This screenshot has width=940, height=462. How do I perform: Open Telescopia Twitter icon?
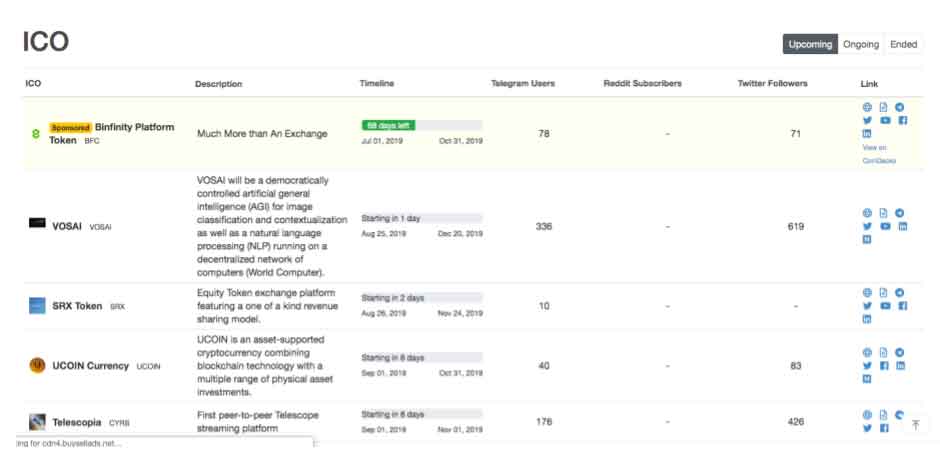point(867,428)
